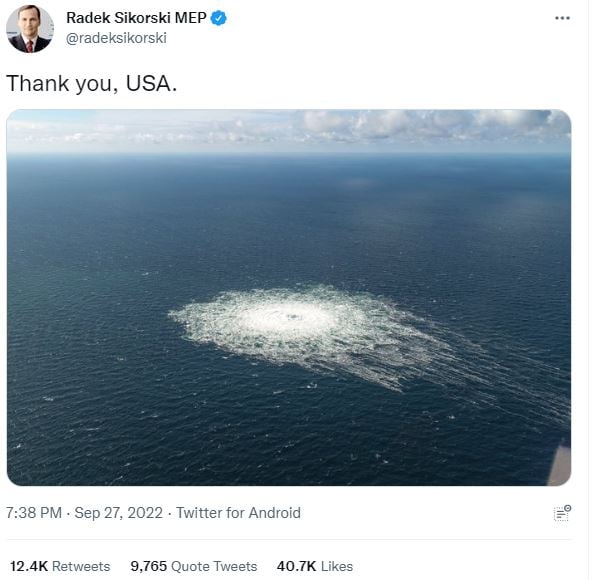This screenshot has height=580, width=595.
Task: Click the Sep 27, 2022 date
Action: 118,513
